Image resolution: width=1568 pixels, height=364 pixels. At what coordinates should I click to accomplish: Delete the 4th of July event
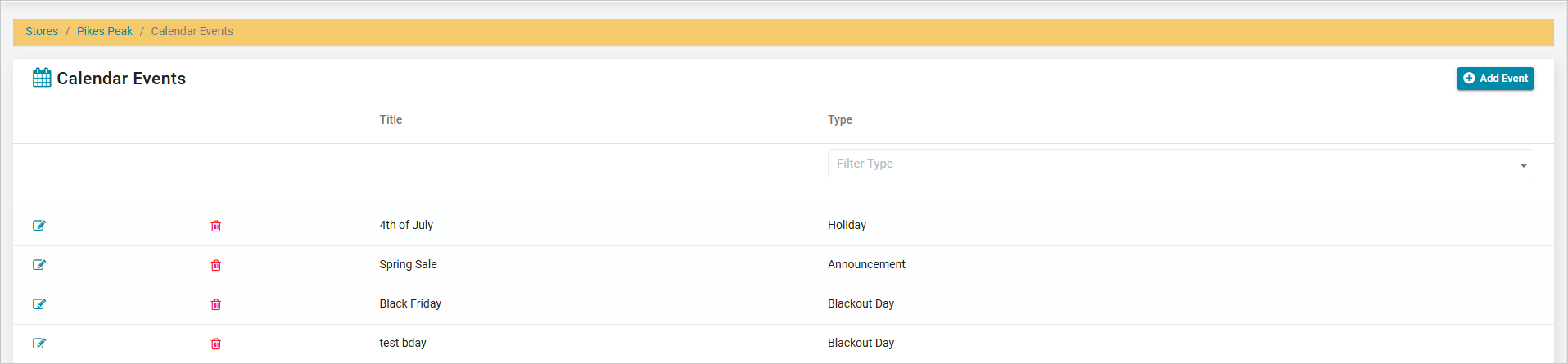click(x=216, y=226)
